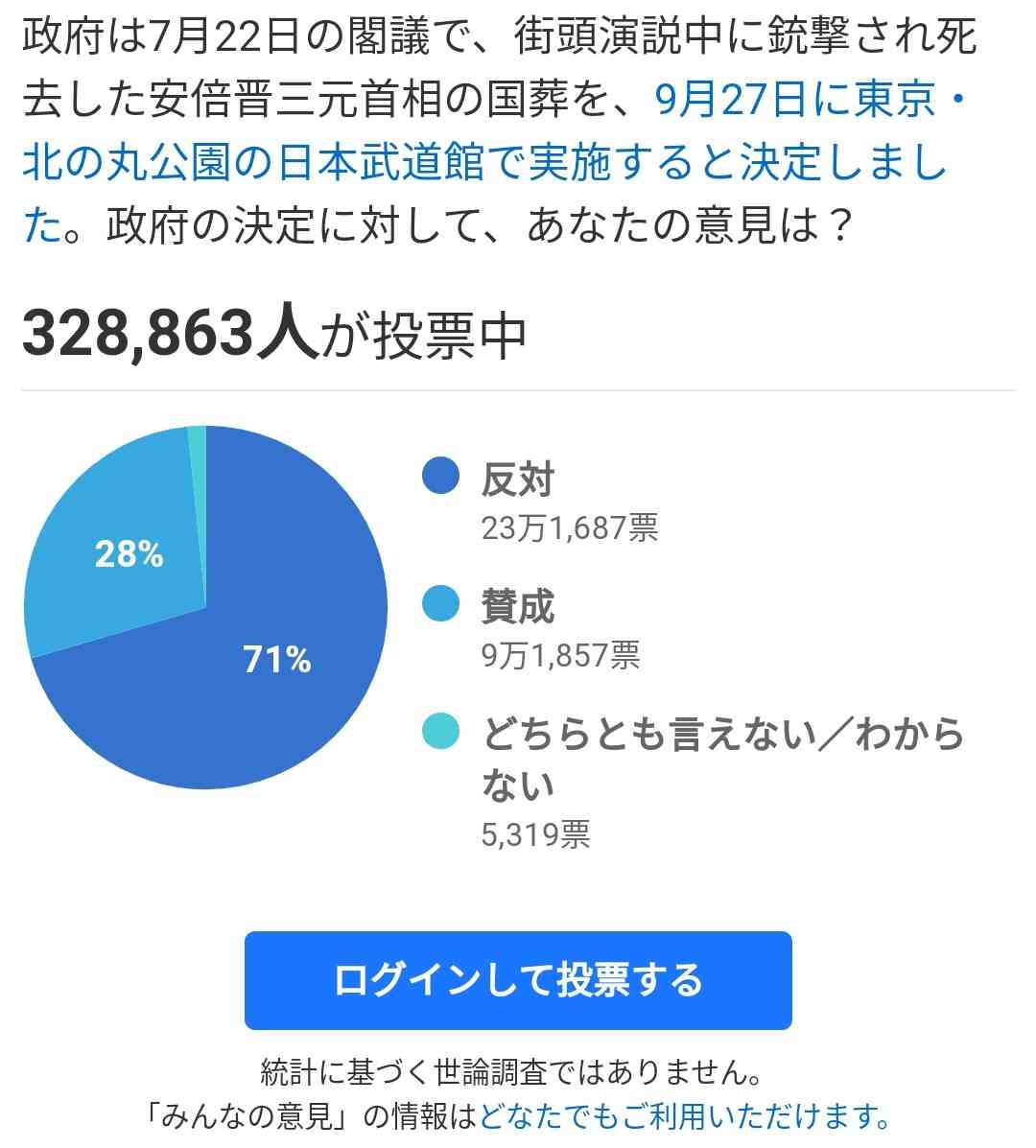Open the どなたでもご利用いただけます link
1036x1148 pixels.
(684, 1115)
